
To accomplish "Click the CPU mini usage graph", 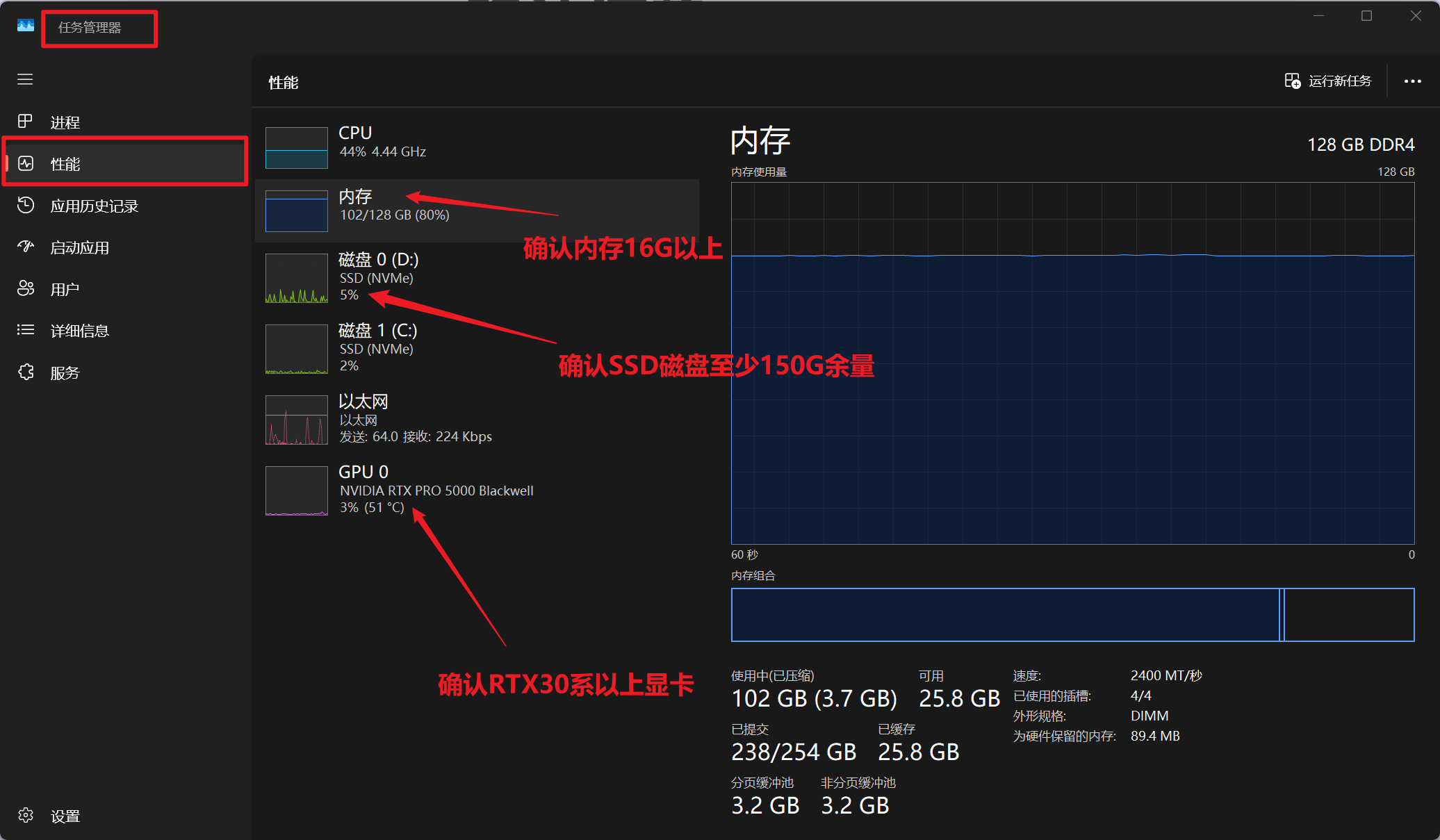I will (x=297, y=147).
